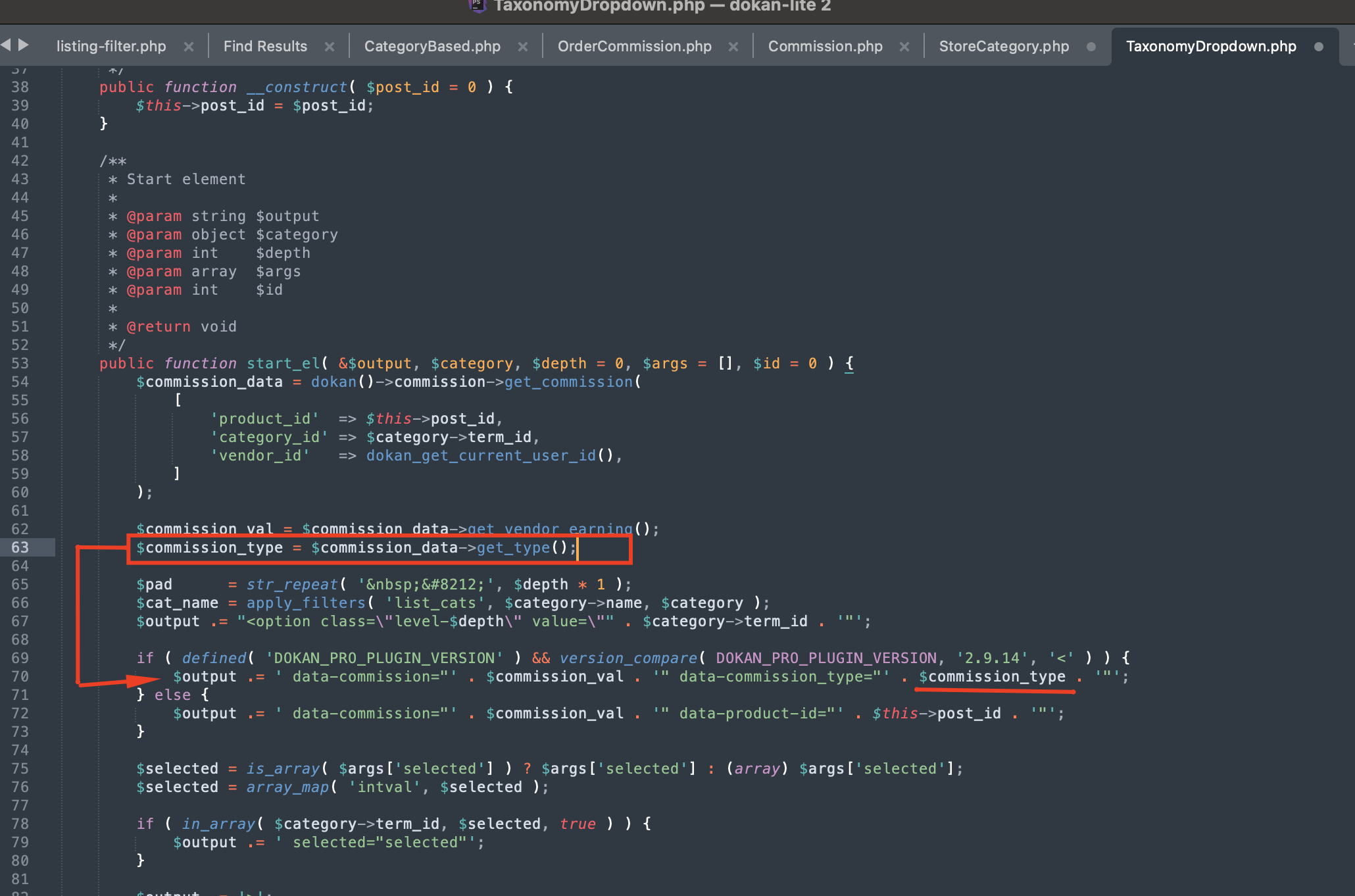1355x896 pixels.
Task: Switch to the StoreCategory.php tab
Action: pyautogui.click(x=1004, y=46)
